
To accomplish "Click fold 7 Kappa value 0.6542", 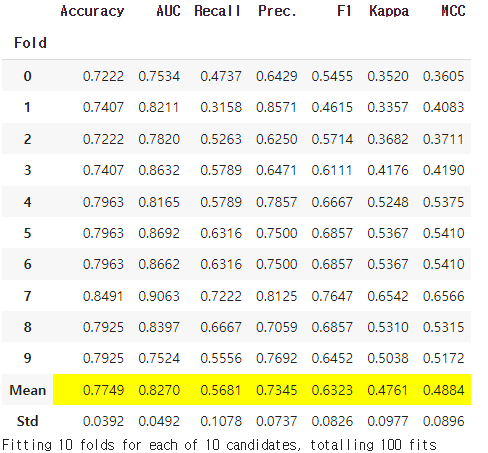I will pos(388,296).
